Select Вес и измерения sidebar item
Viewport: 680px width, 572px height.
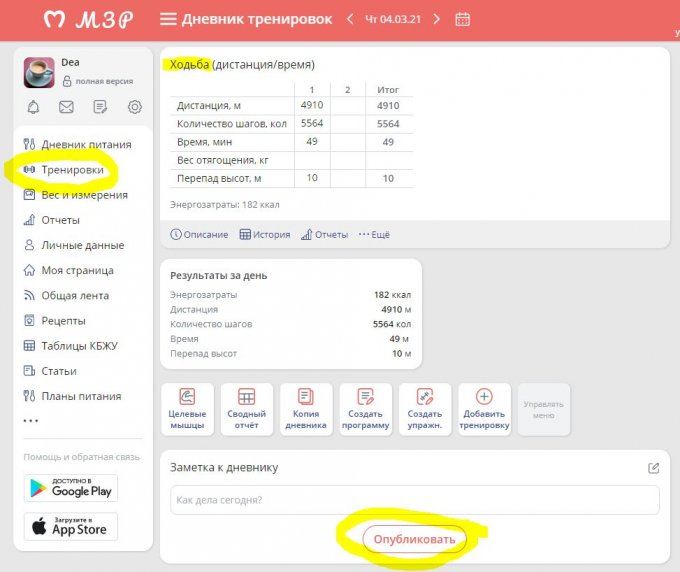84,195
